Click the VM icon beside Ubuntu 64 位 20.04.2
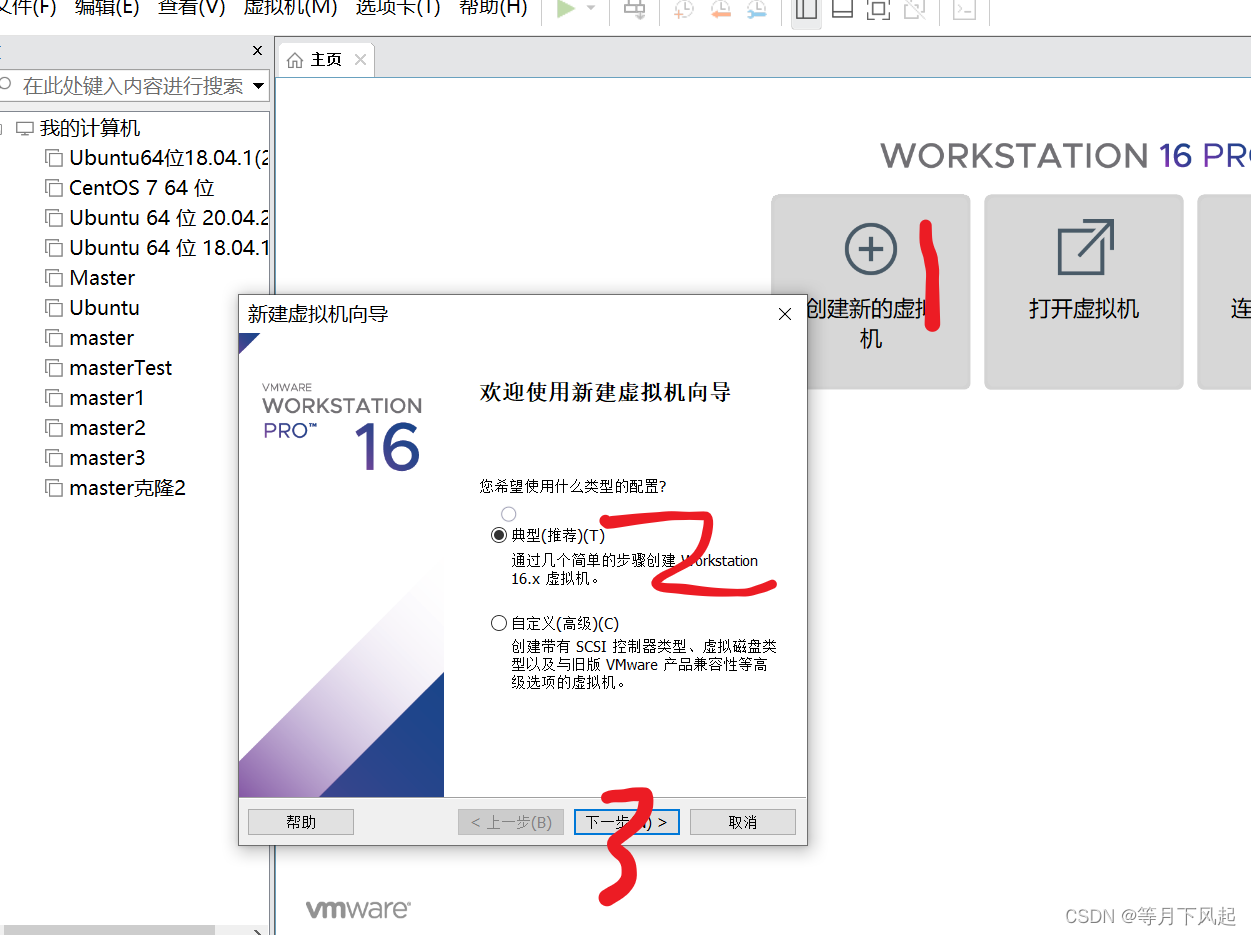The width and height of the screenshot is (1251, 935). [x=53, y=218]
